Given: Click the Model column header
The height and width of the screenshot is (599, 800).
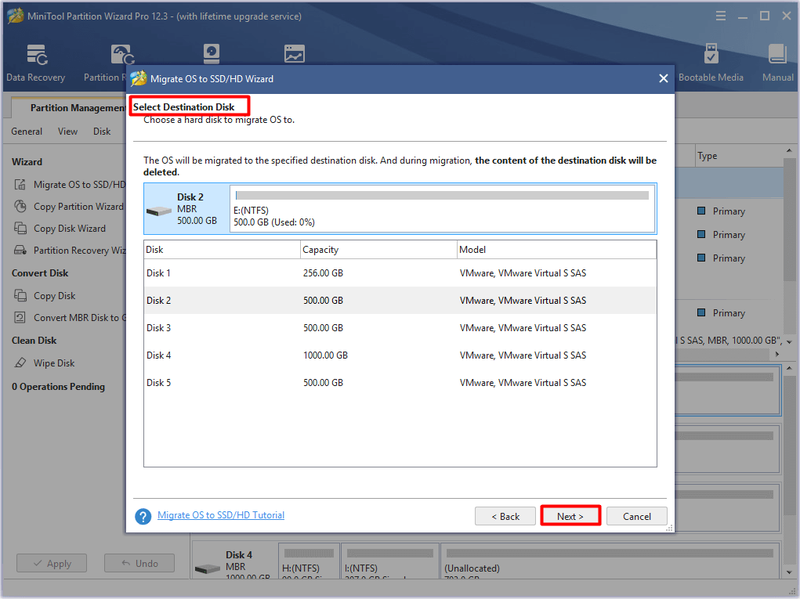Looking at the screenshot, I should 557,249.
